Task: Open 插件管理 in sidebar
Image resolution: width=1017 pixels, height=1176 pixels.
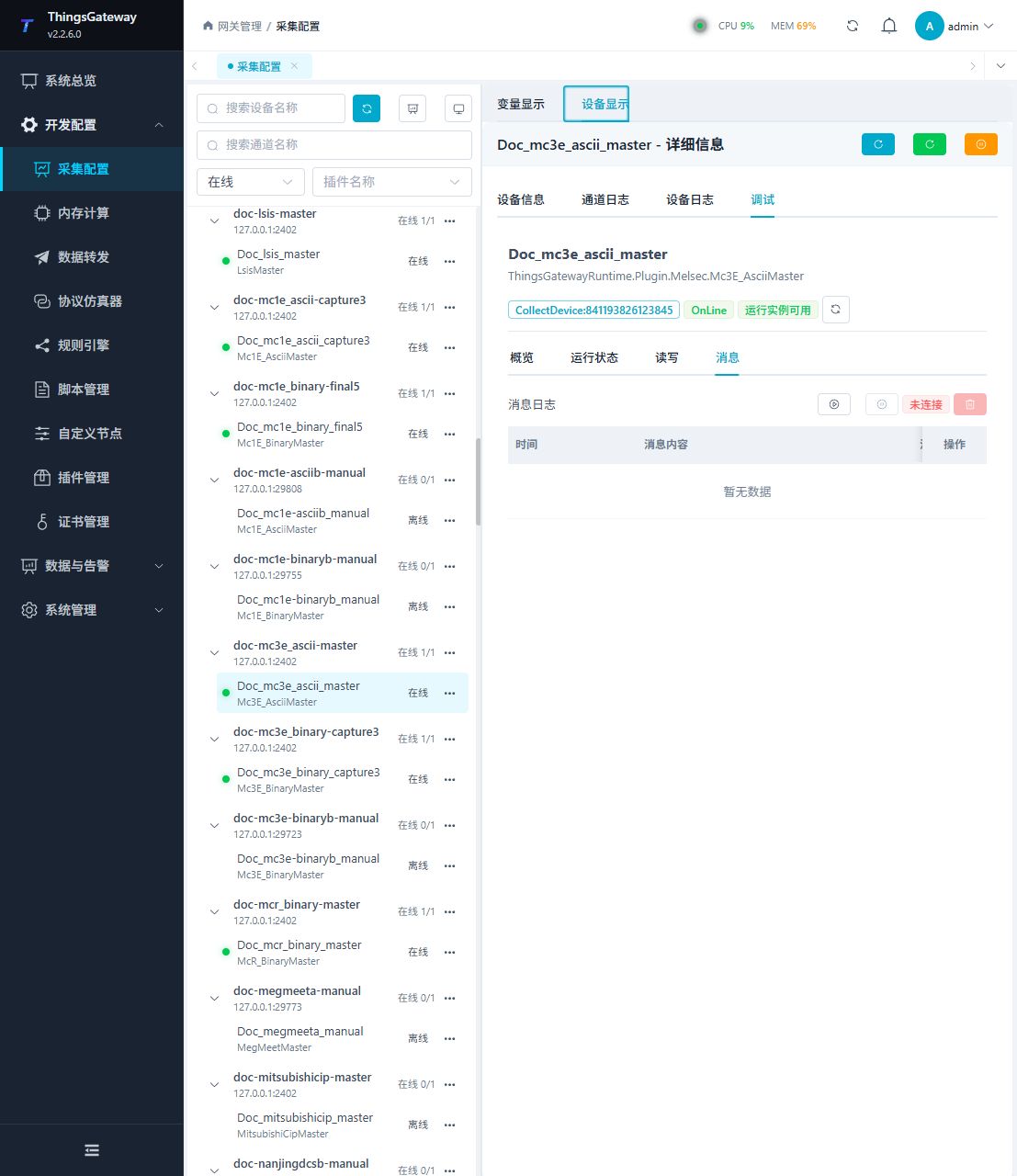Action: click(x=92, y=478)
